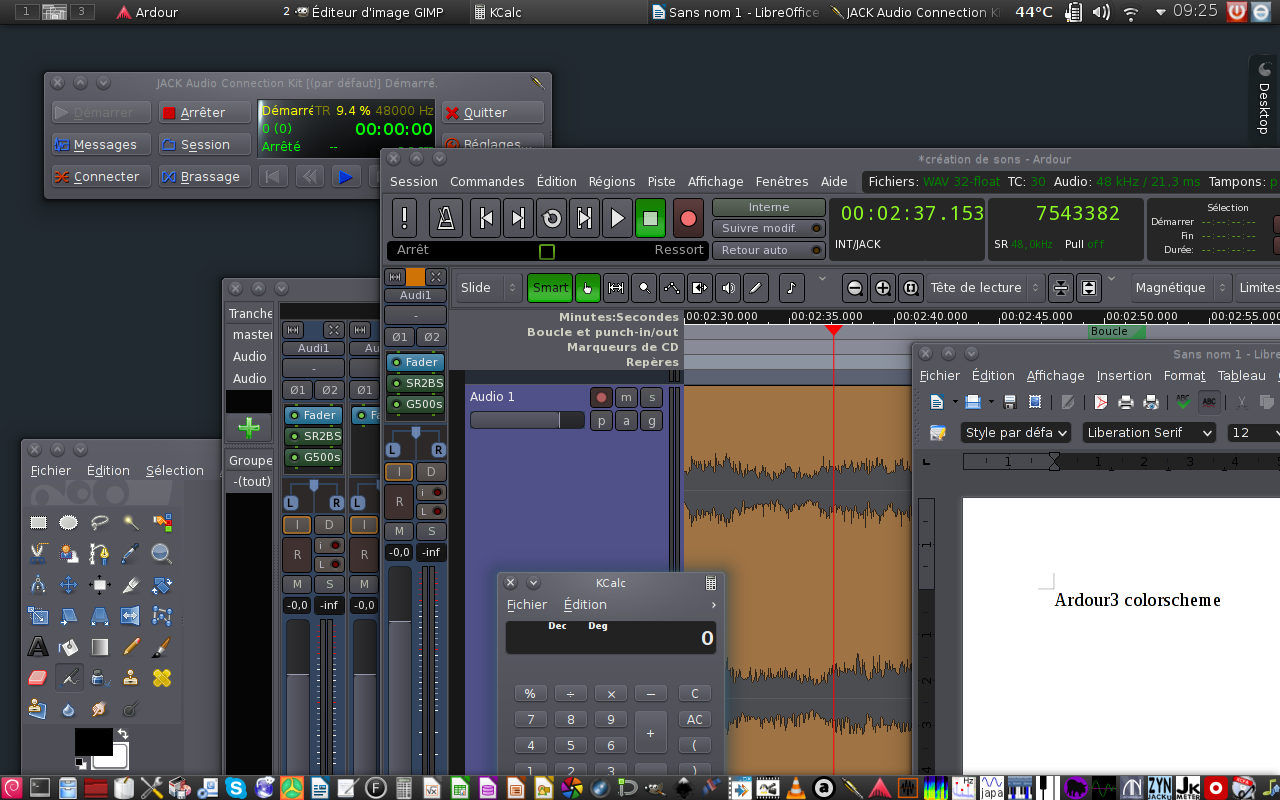Screen dimensions: 1280x800
Task: Click the Ardour timecode clock 00:02:37.153
Action: [912, 213]
